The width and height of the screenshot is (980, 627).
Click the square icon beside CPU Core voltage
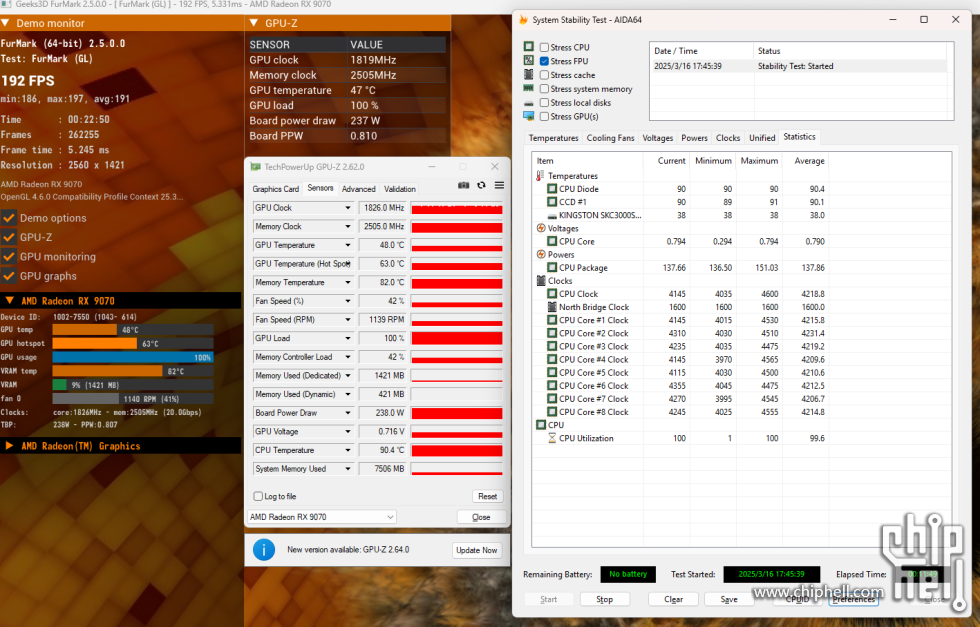click(552, 241)
